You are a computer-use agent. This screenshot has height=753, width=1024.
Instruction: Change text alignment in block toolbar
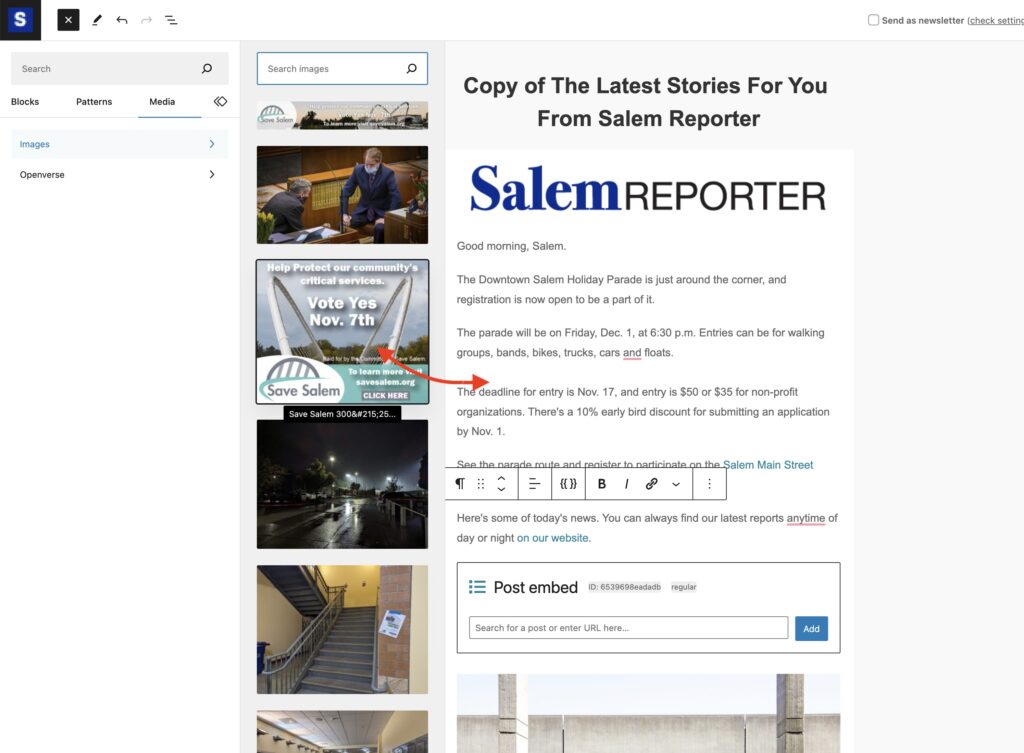tap(534, 484)
